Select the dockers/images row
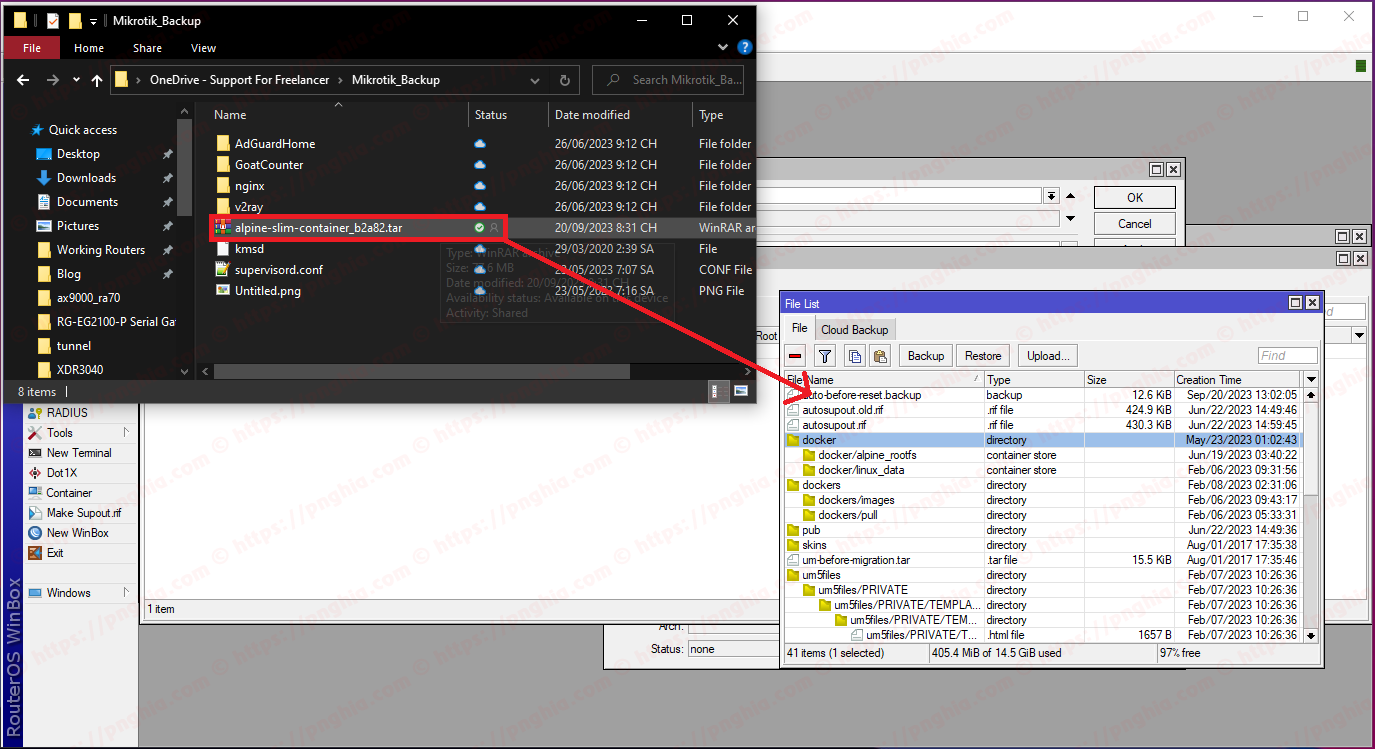The image size is (1375, 749). pyautogui.click(x=1043, y=500)
